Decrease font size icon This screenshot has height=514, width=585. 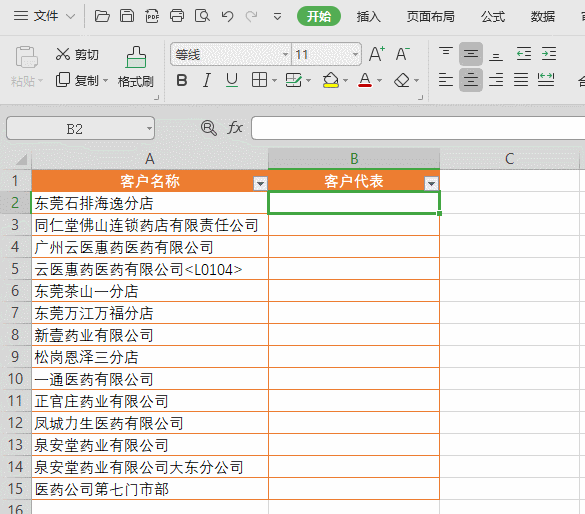[x=403, y=54]
